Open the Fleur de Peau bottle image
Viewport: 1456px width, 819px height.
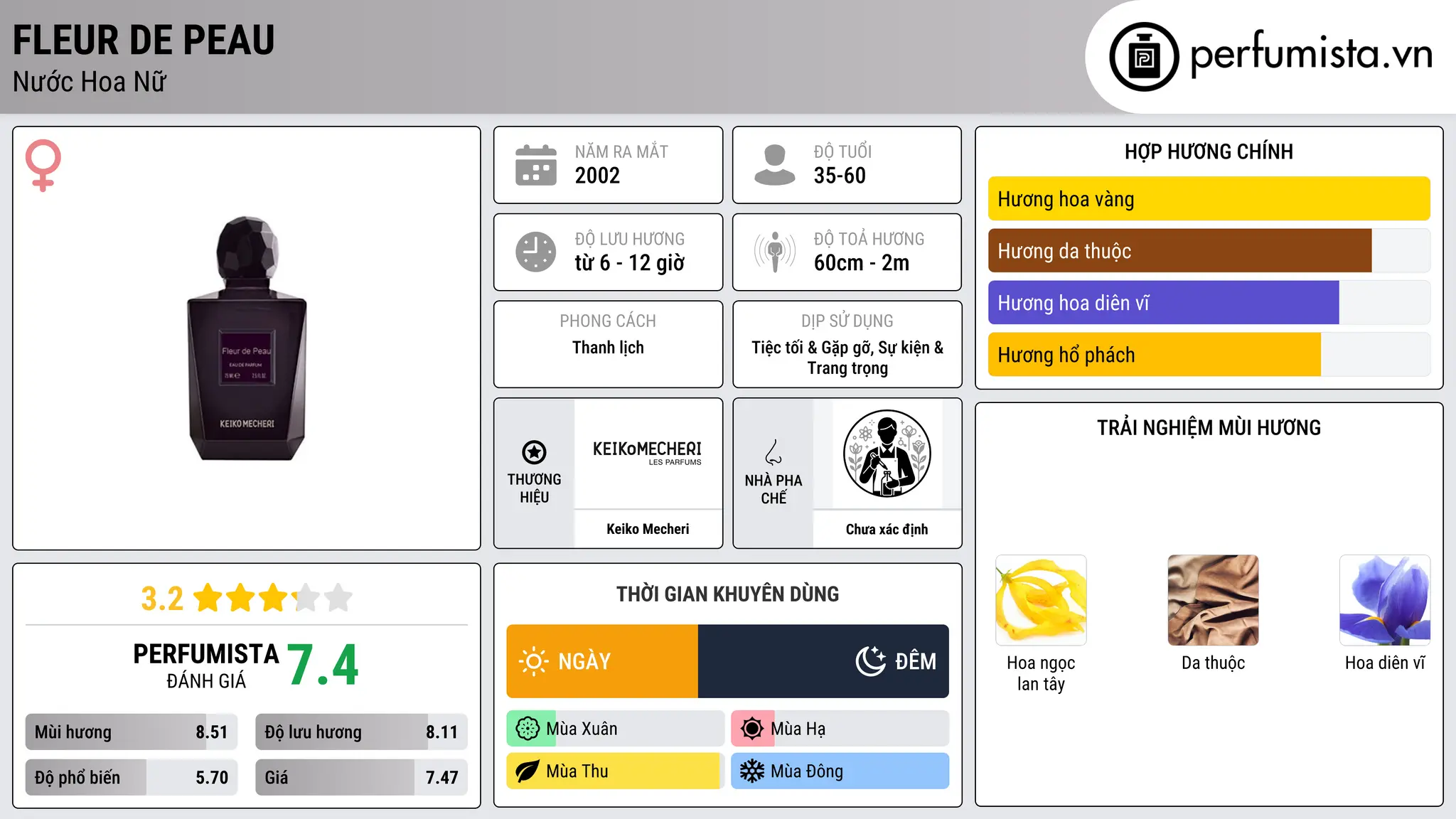click(247, 338)
